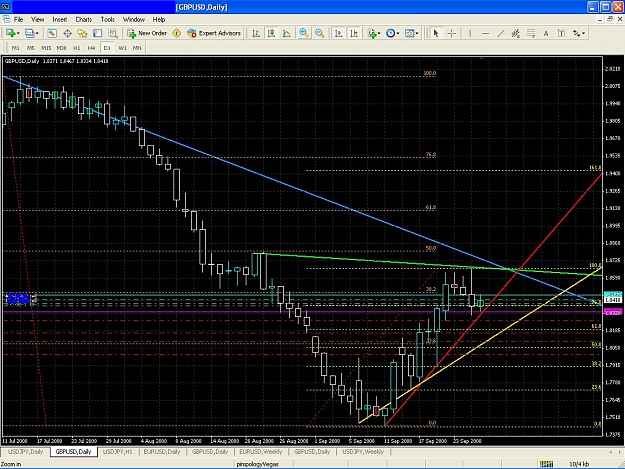The width and height of the screenshot is (625, 469).
Task: Click the 10/4 kb traffic indicator
Action: [579, 464]
